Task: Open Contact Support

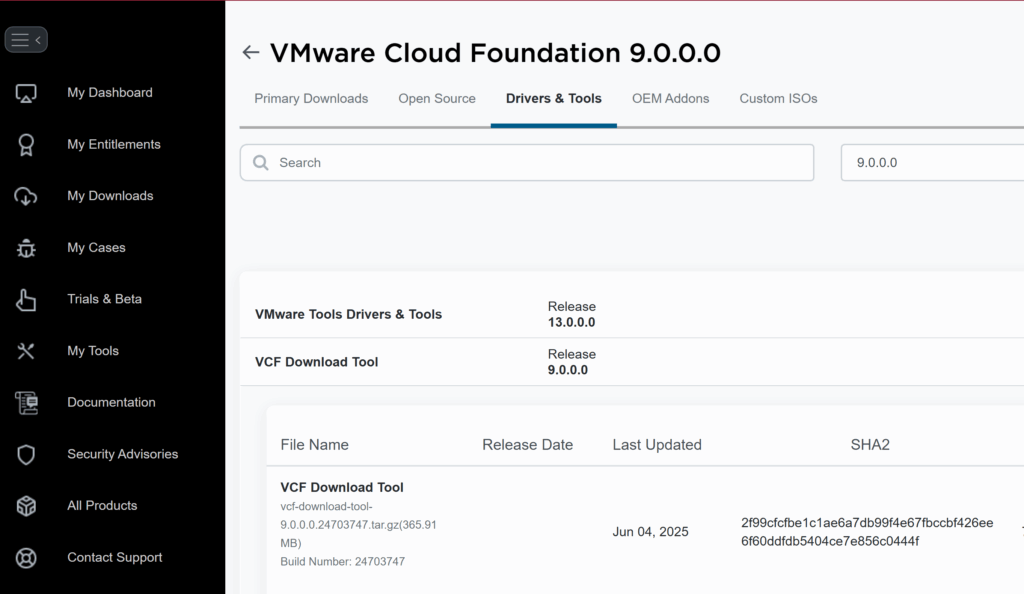Action: point(115,557)
